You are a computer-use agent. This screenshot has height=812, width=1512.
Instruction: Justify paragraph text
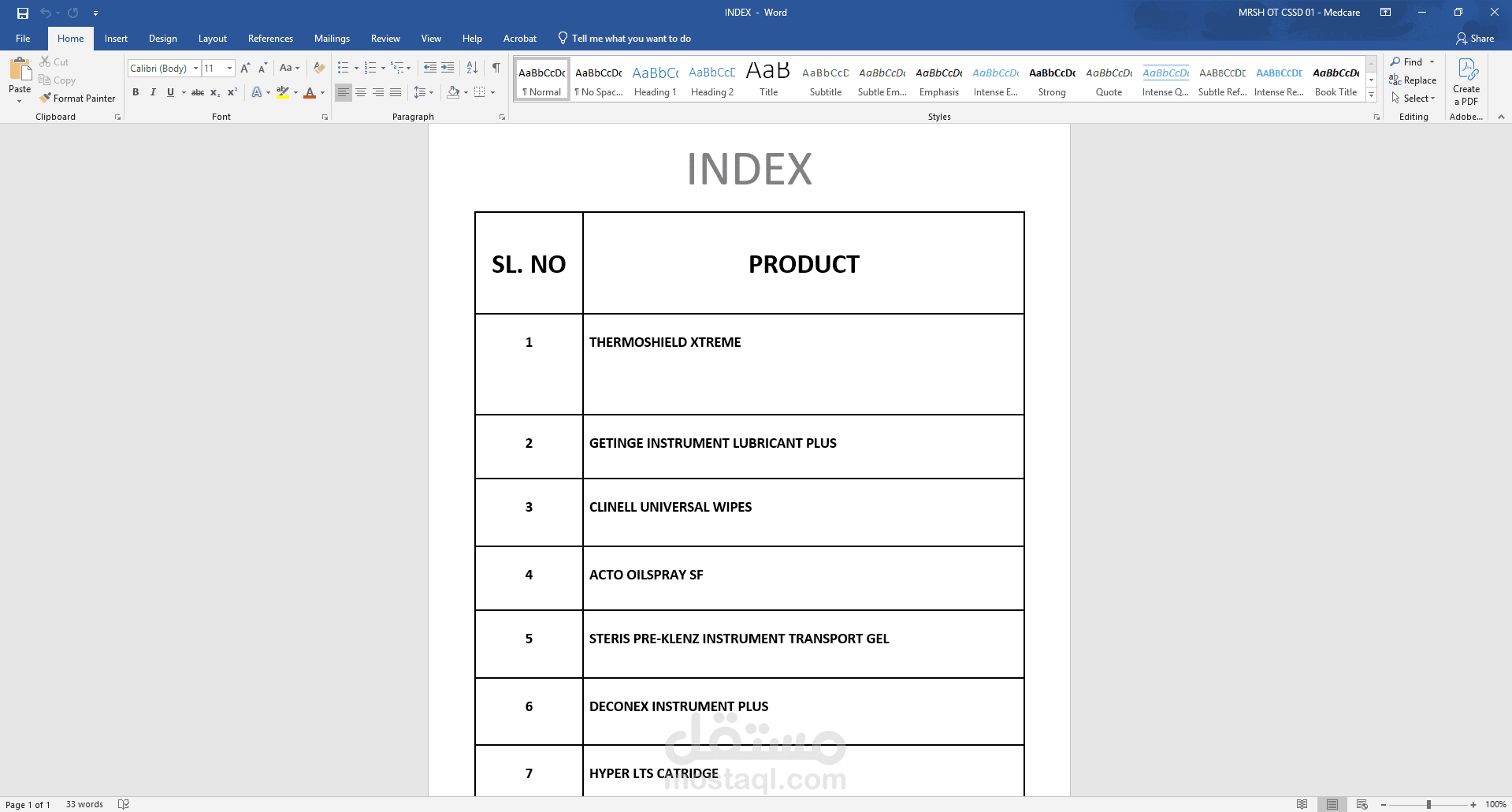pyautogui.click(x=396, y=92)
